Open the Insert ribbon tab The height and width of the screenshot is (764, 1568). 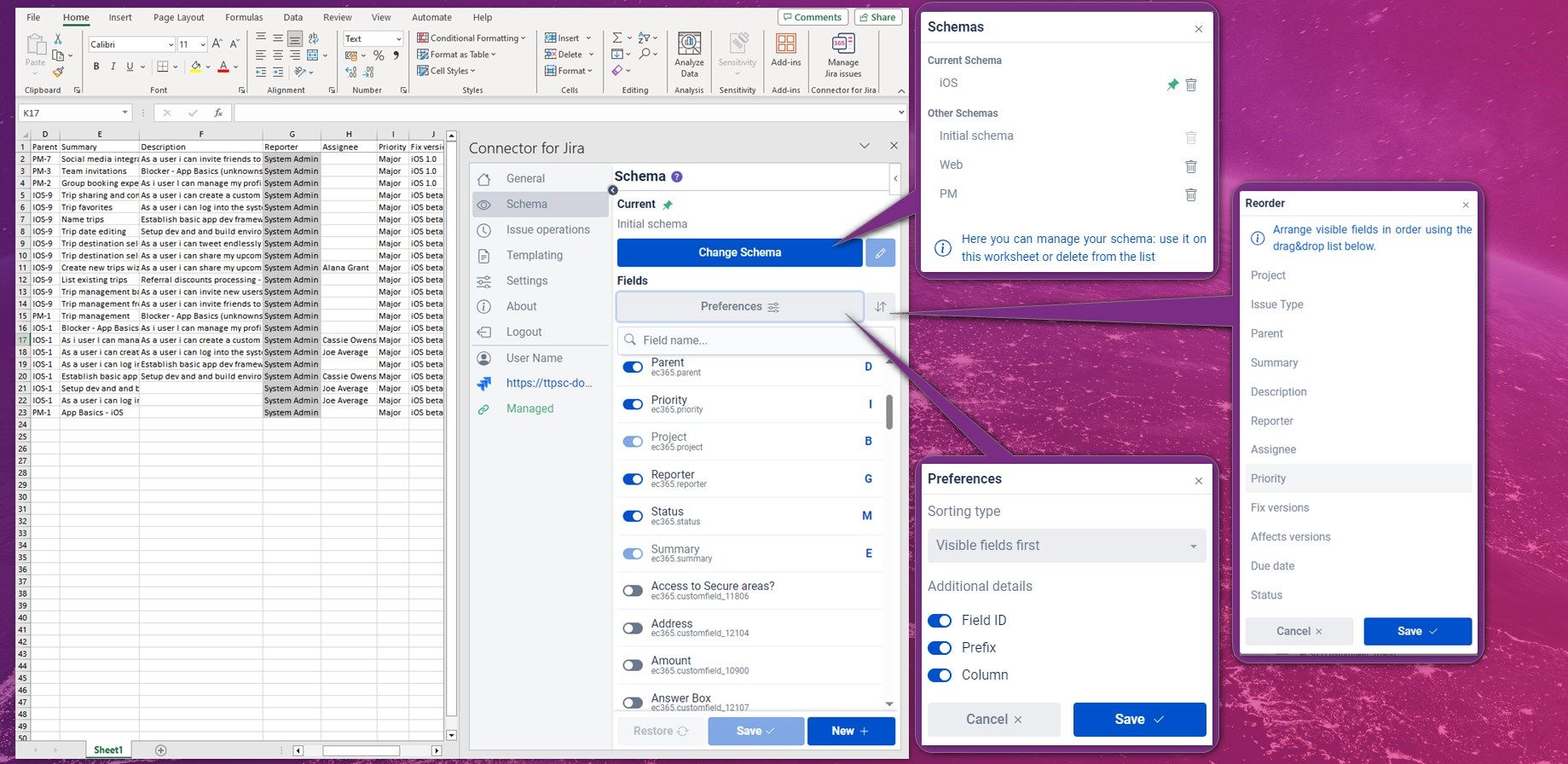[x=120, y=17]
